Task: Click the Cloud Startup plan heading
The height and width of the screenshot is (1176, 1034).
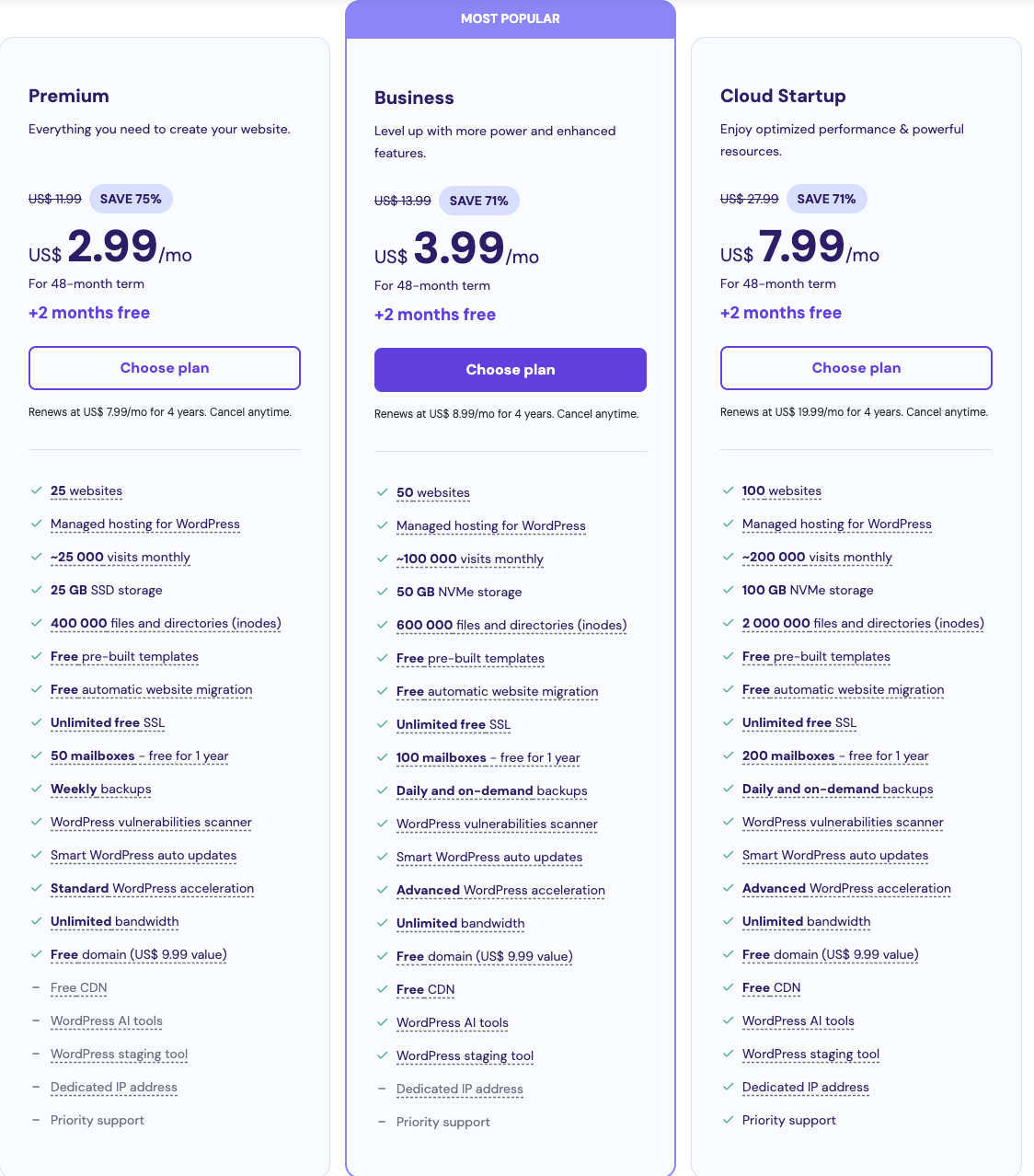Action: pos(783,96)
